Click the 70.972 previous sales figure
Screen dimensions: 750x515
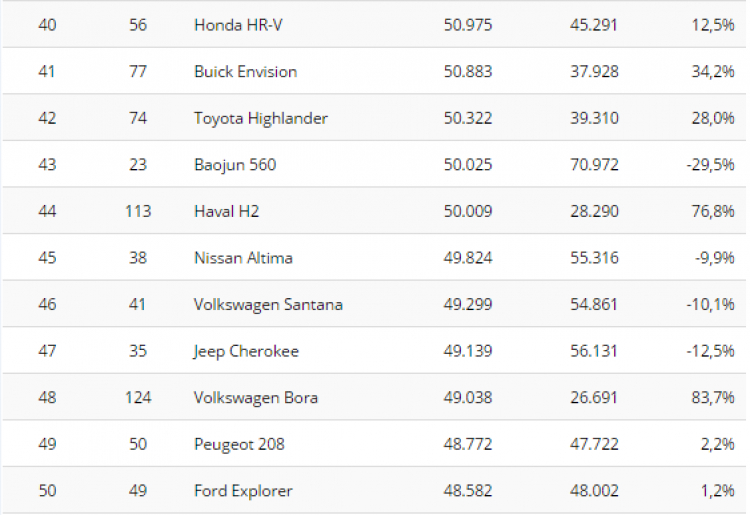[594, 164]
